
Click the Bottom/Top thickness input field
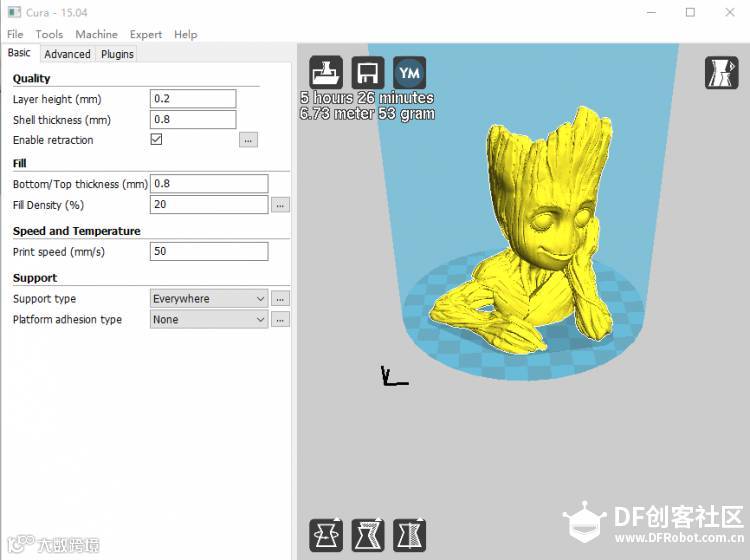pyautogui.click(x=209, y=184)
